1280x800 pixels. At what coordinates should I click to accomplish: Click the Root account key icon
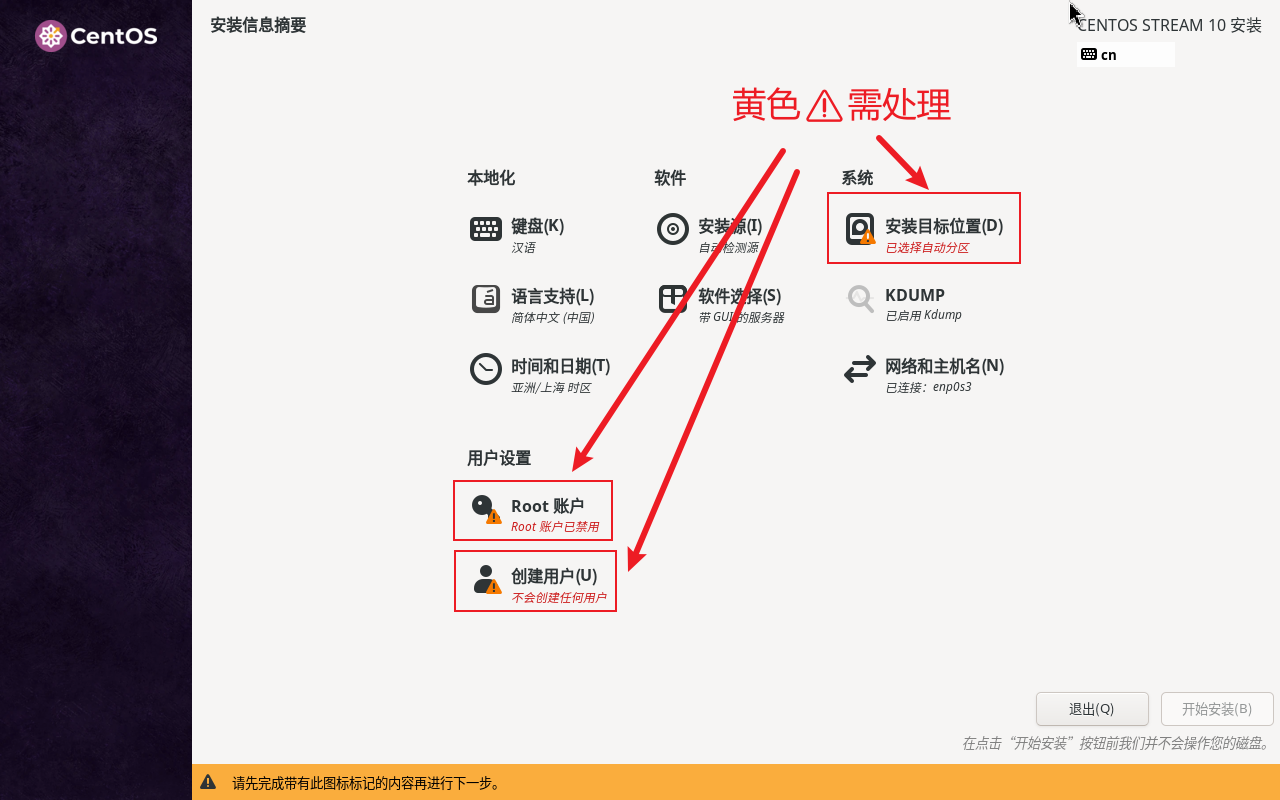pos(486,509)
